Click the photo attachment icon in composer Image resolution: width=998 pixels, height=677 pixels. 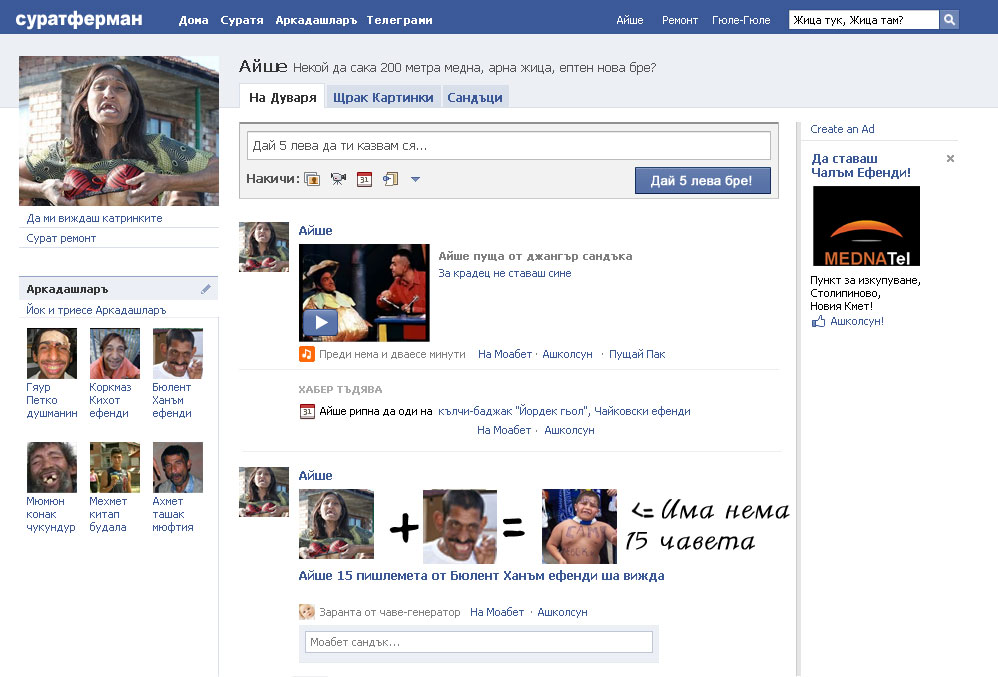(312, 179)
